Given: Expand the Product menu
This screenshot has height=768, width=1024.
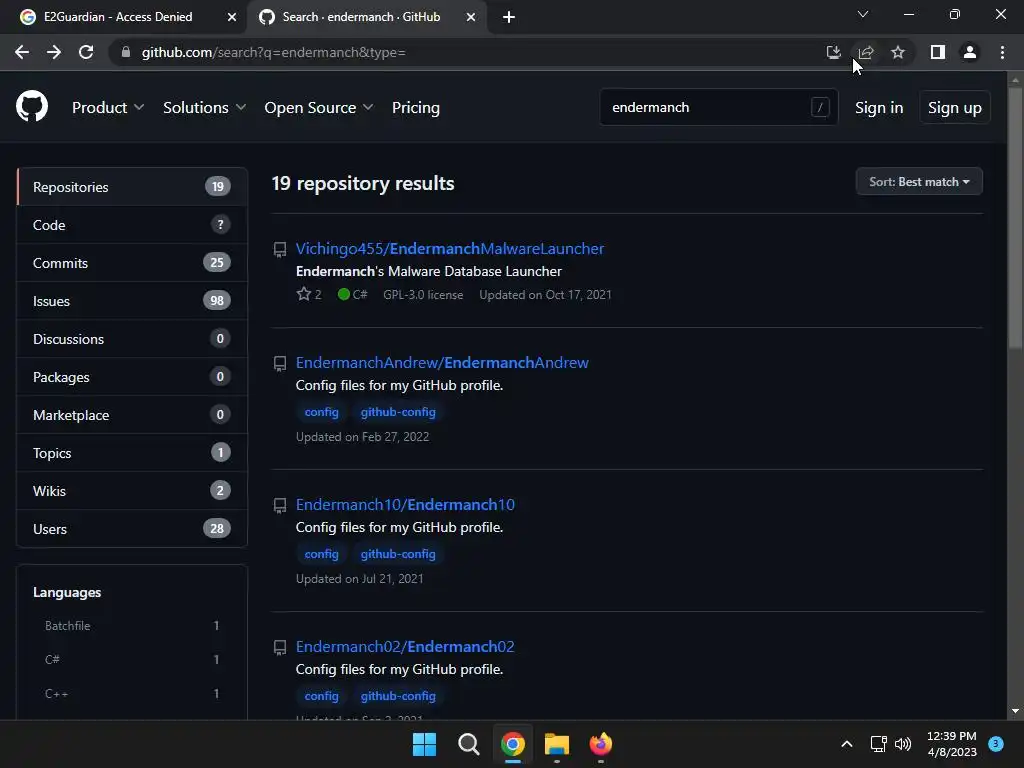Looking at the screenshot, I should pyautogui.click(x=108, y=108).
